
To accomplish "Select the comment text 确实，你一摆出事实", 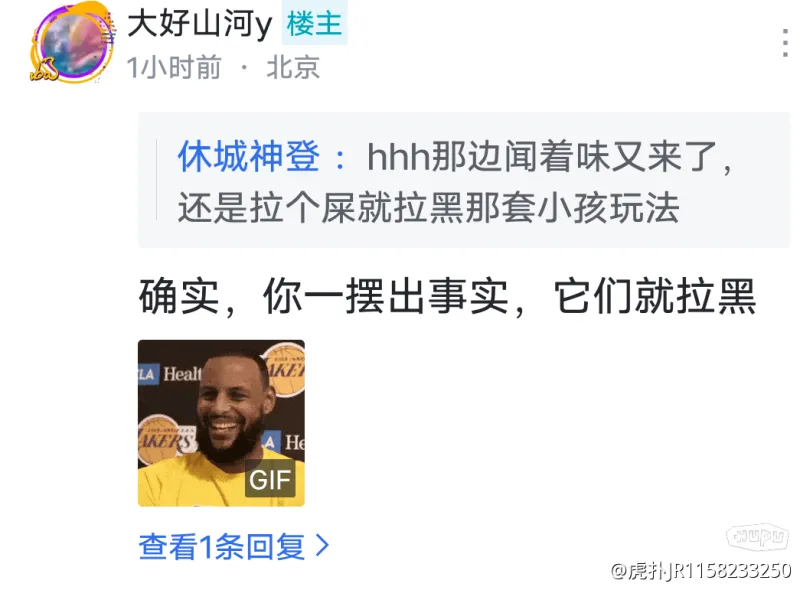I will pos(324,297).
